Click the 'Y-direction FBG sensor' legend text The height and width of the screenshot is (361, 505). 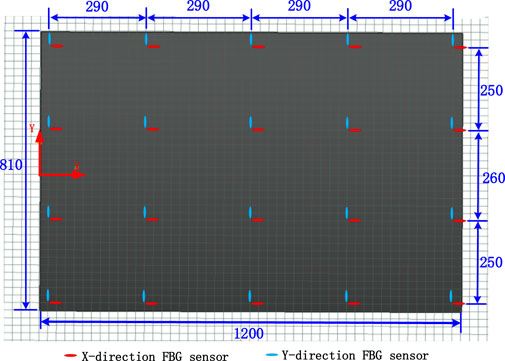355,355
